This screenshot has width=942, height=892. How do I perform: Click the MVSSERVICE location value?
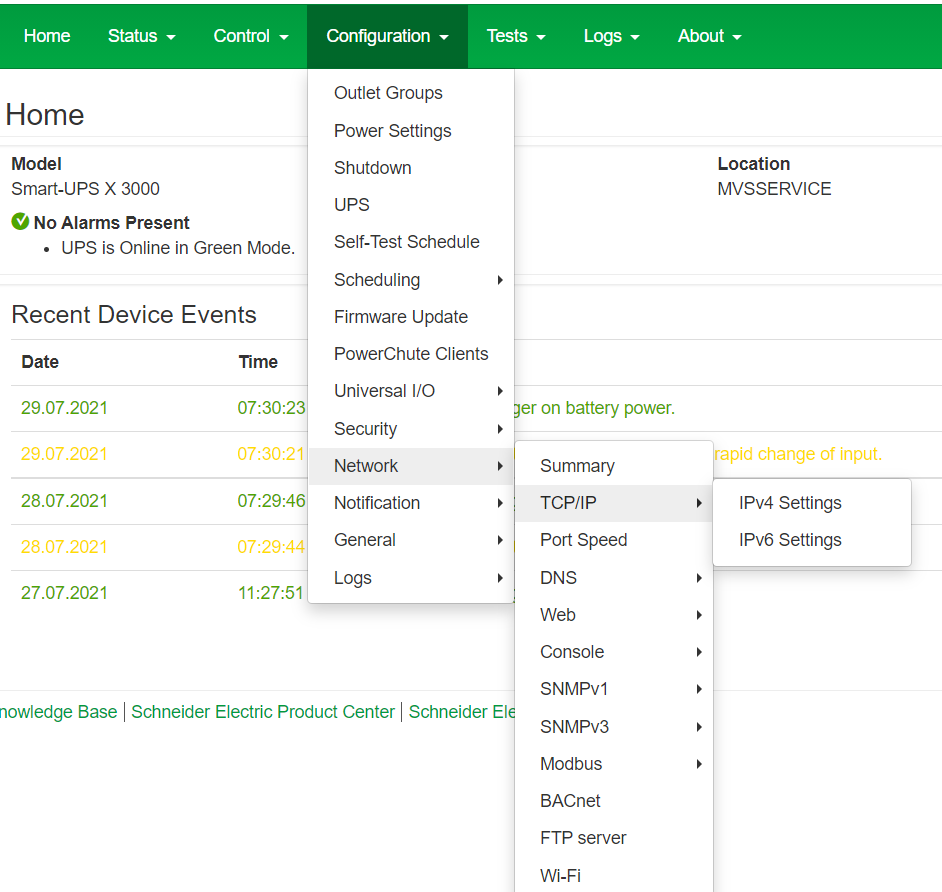click(x=774, y=189)
